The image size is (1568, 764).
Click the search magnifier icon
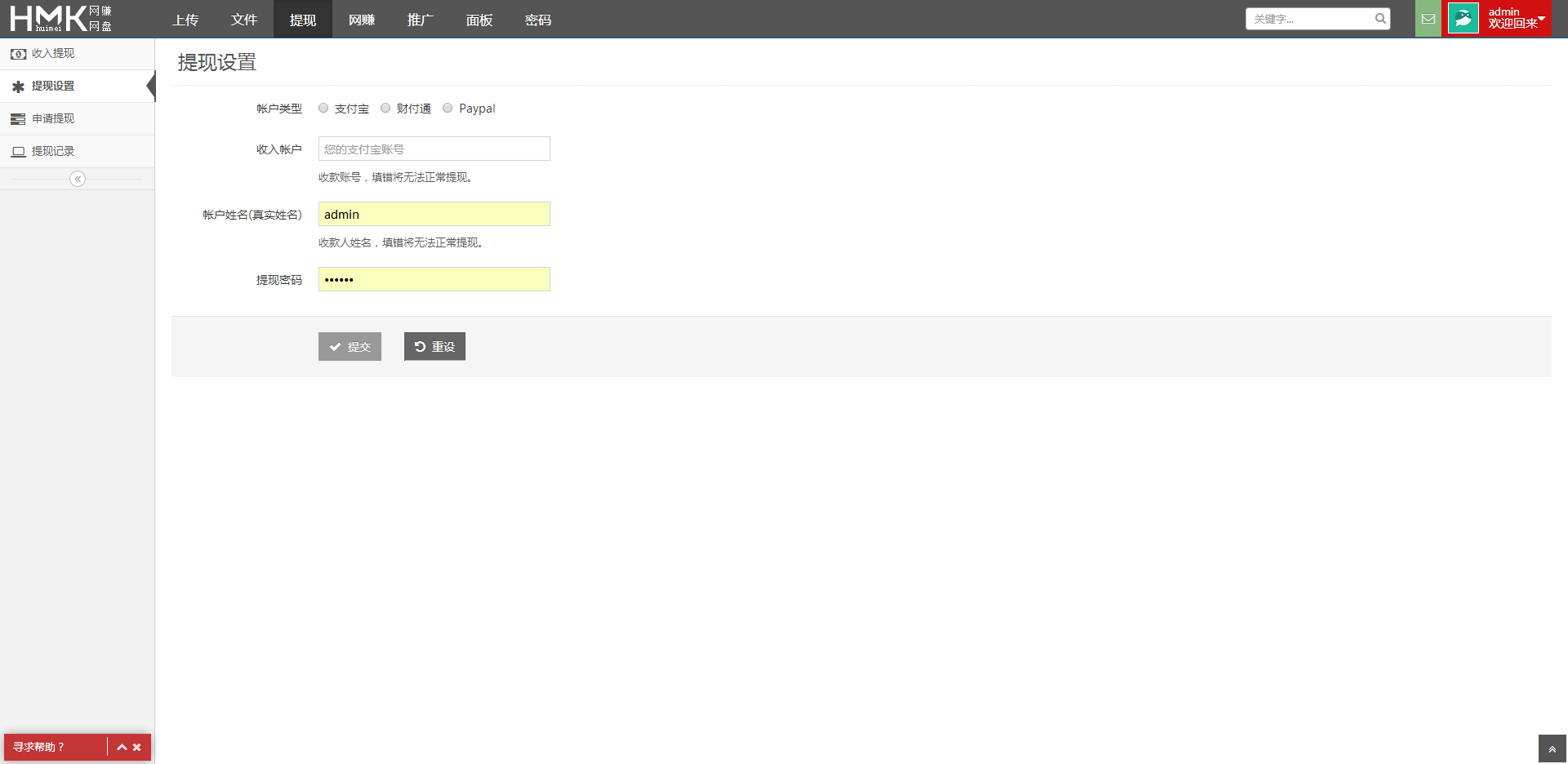tap(1380, 19)
